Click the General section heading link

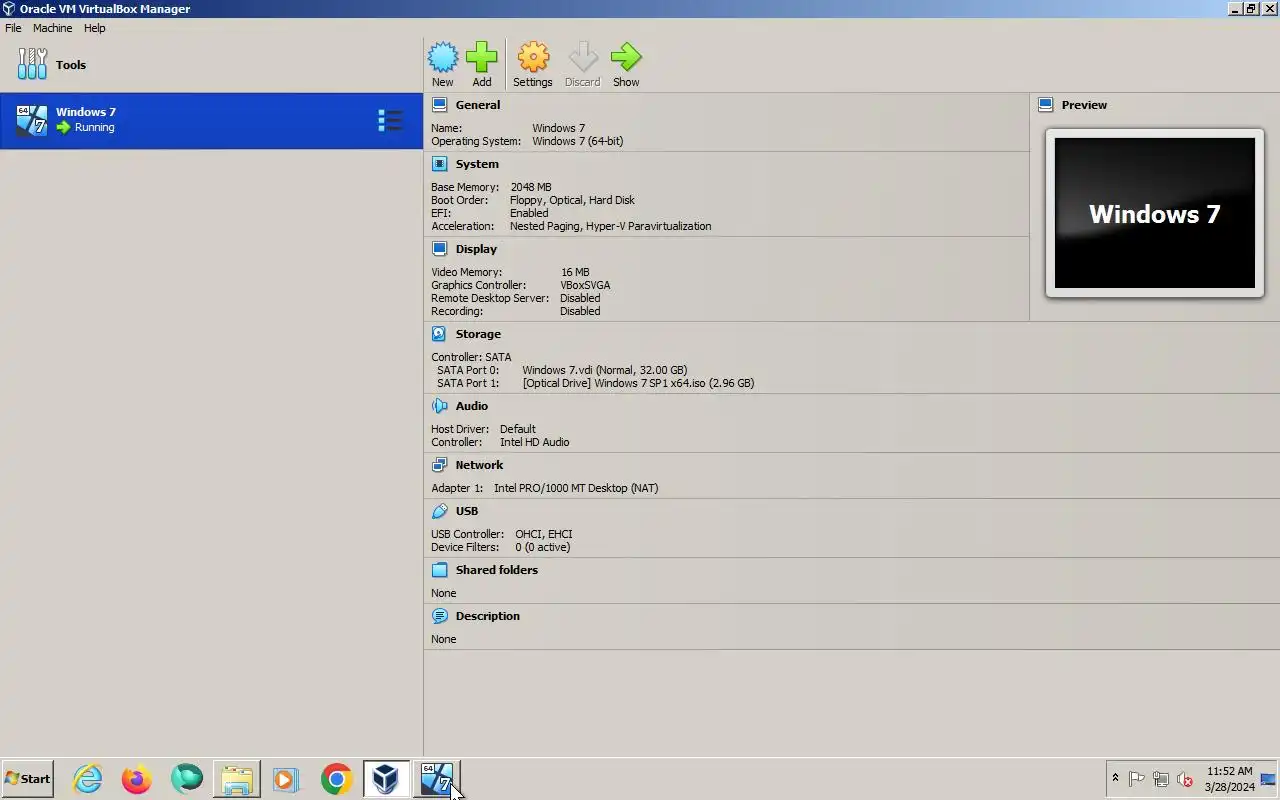(x=478, y=105)
